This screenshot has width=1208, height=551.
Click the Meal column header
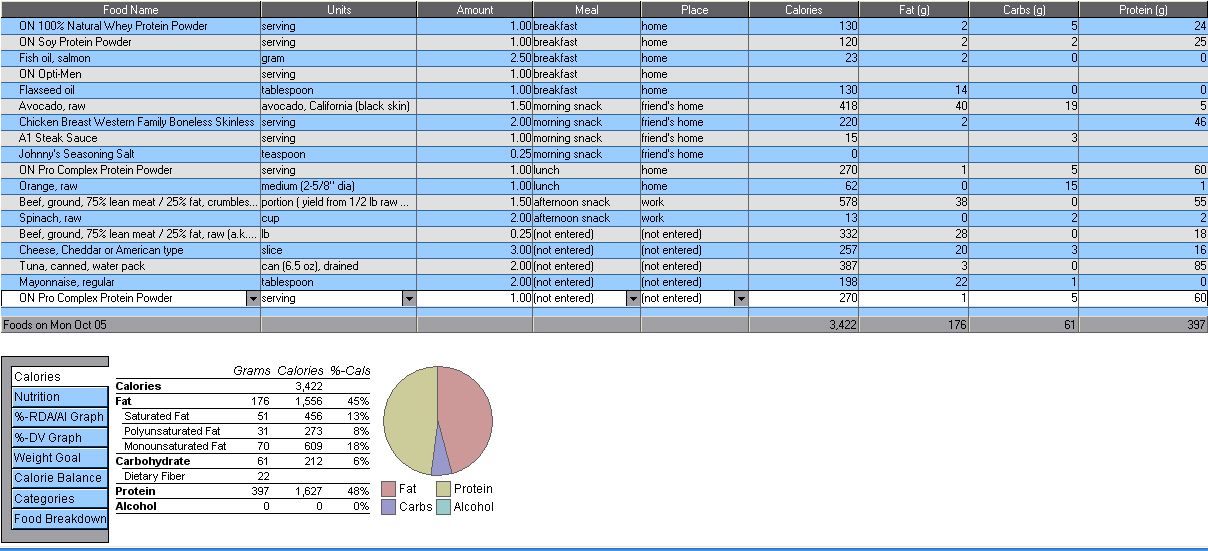tap(587, 10)
